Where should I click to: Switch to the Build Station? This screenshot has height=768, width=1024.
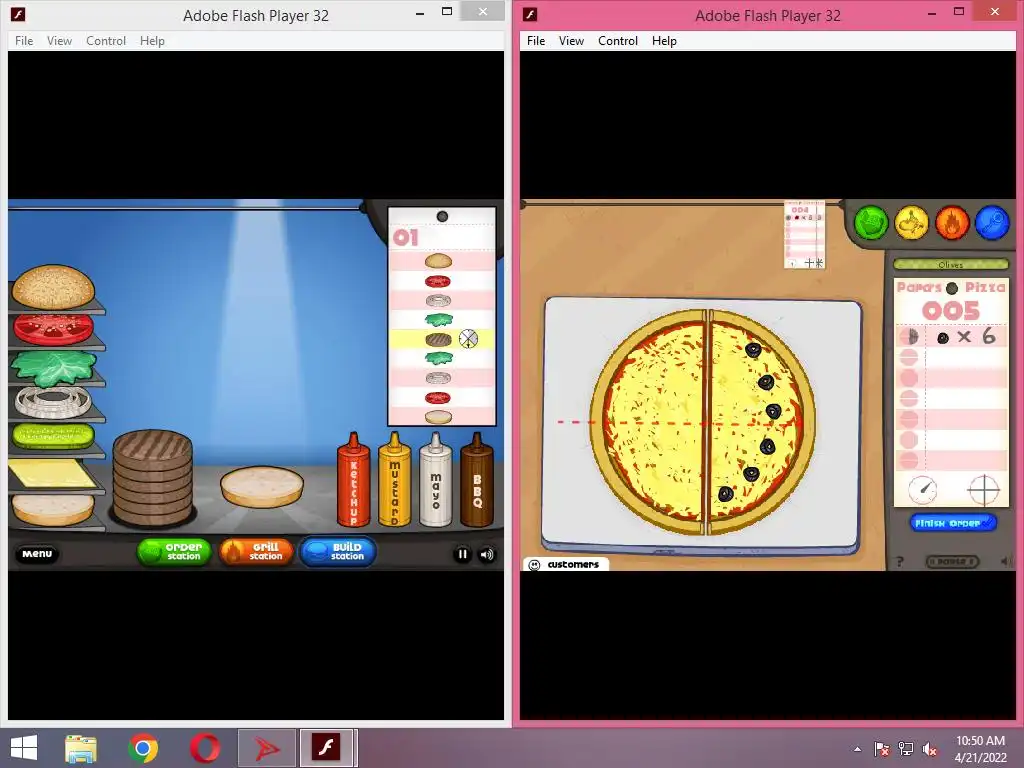point(338,552)
